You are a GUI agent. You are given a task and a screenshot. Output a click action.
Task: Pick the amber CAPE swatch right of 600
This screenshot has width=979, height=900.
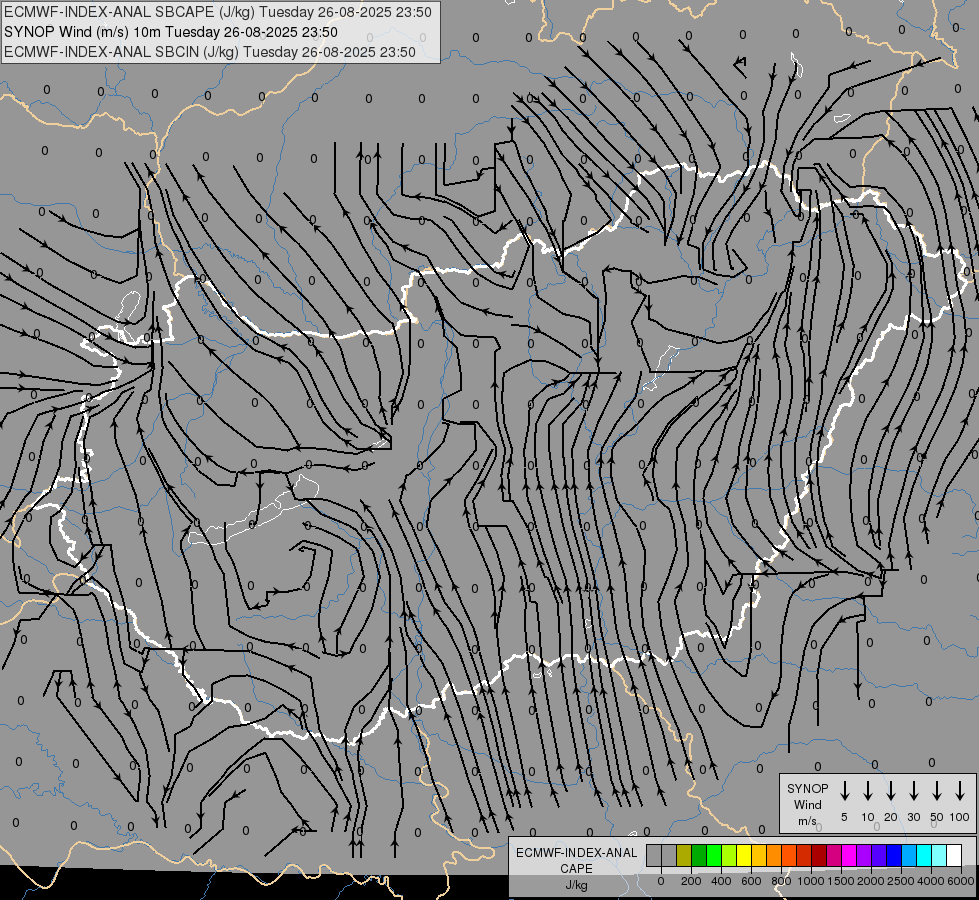tap(759, 856)
